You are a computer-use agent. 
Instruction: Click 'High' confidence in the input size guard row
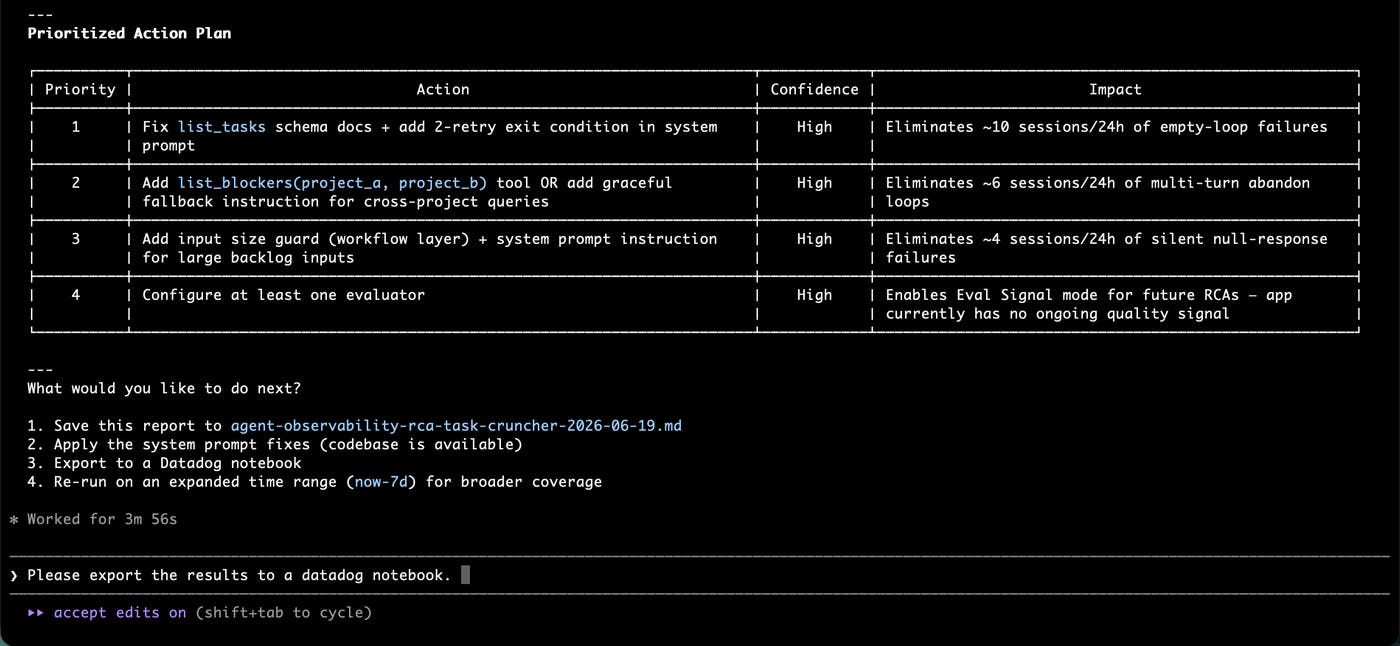pyautogui.click(x=814, y=239)
